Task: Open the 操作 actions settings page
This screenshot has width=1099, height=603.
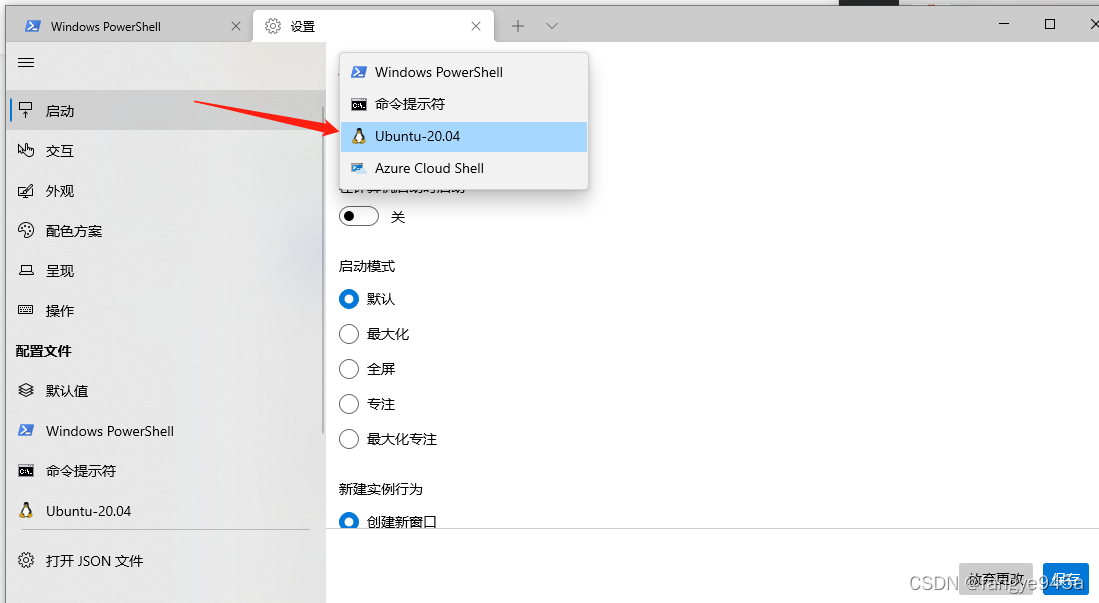Action: pyautogui.click(x=167, y=311)
